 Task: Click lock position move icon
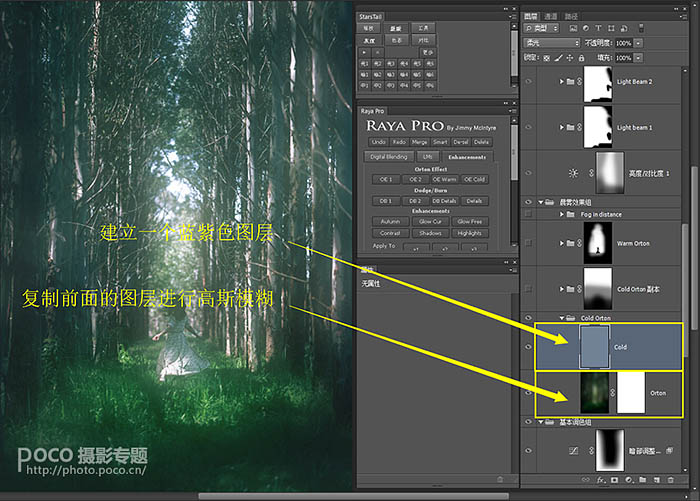pos(570,58)
